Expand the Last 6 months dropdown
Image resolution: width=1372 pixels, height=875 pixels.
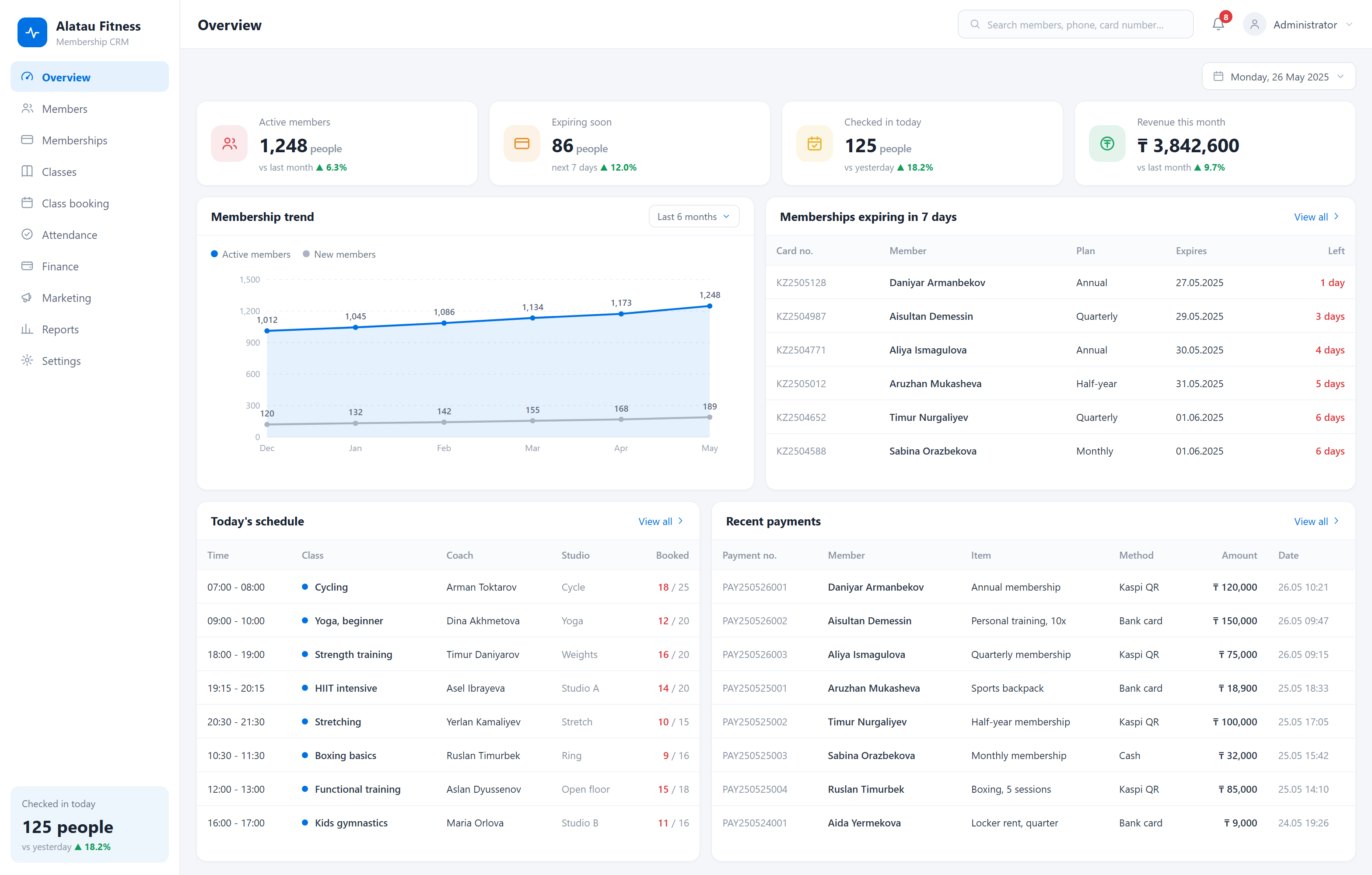point(694,217)
